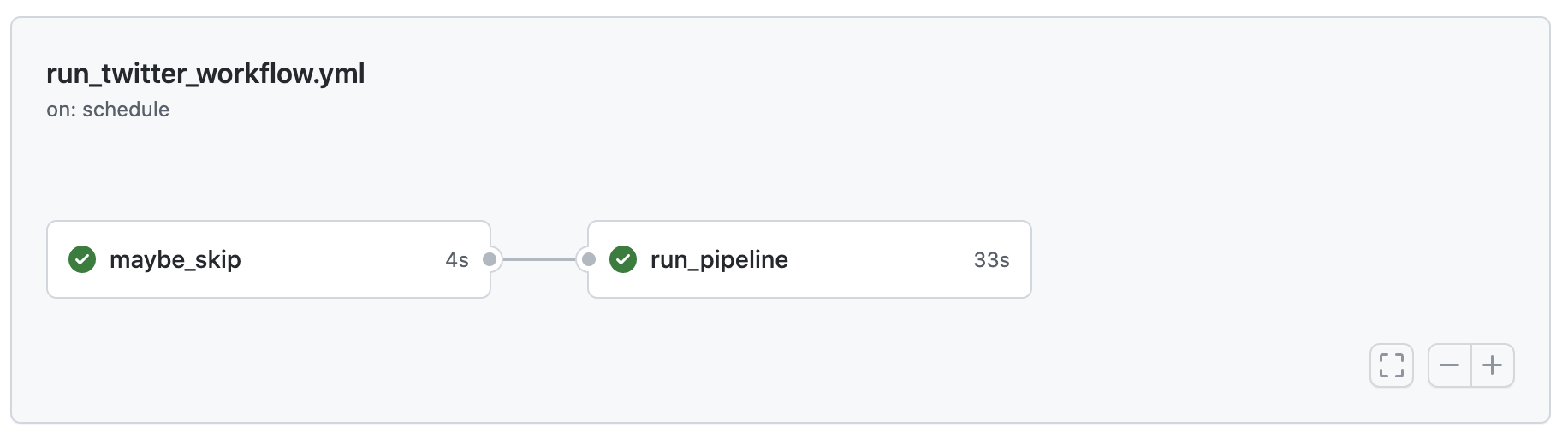Click run_pipeline input connector dot
The image size is (1568, 445).
click(589, 259)
